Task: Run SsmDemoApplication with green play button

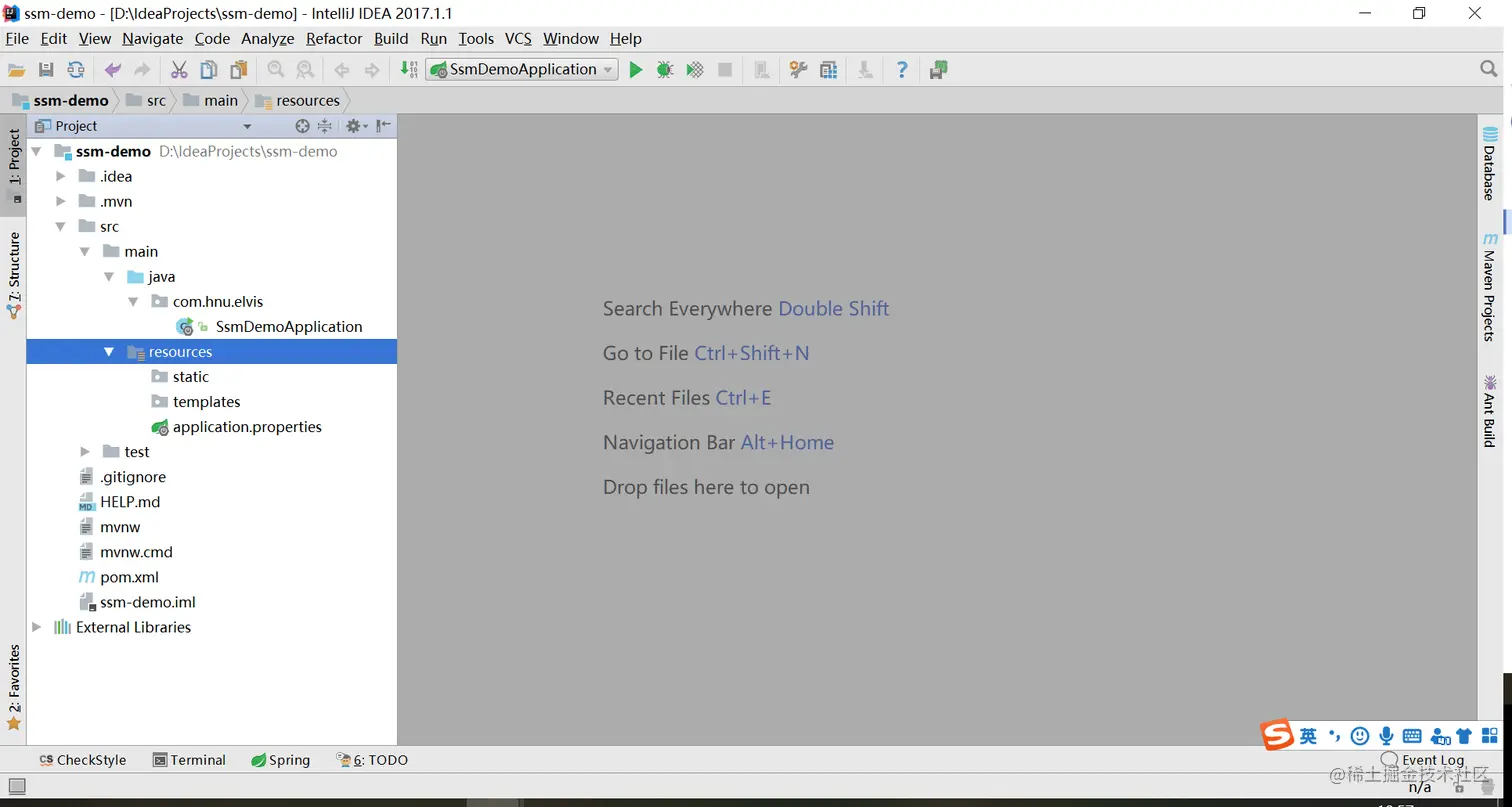Action: pos(635,70)
